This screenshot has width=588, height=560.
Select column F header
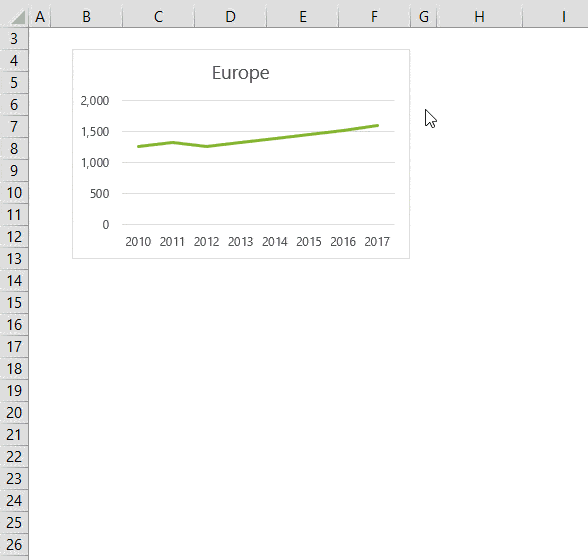375,17
